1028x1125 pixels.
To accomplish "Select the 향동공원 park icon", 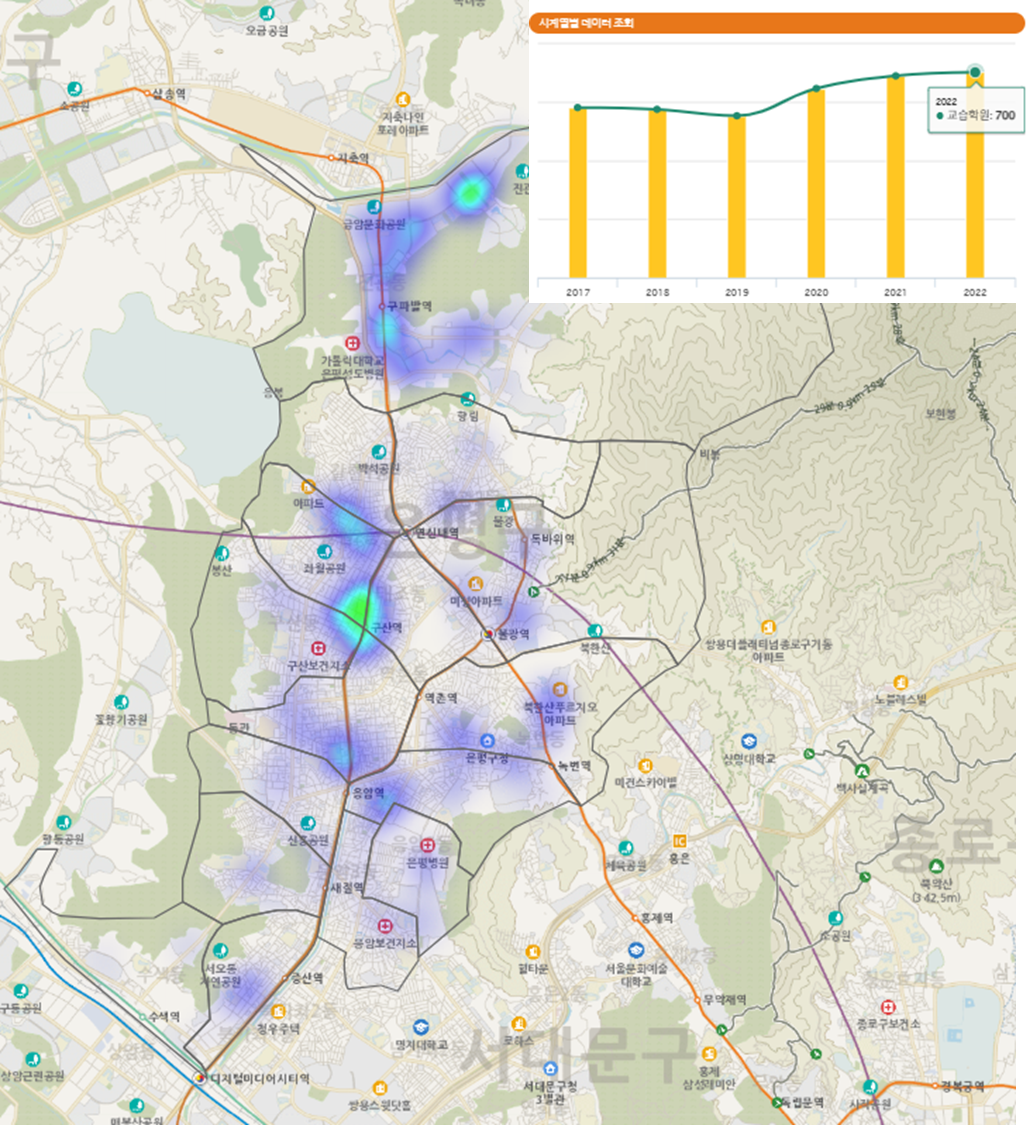I will tap(64, 822).
